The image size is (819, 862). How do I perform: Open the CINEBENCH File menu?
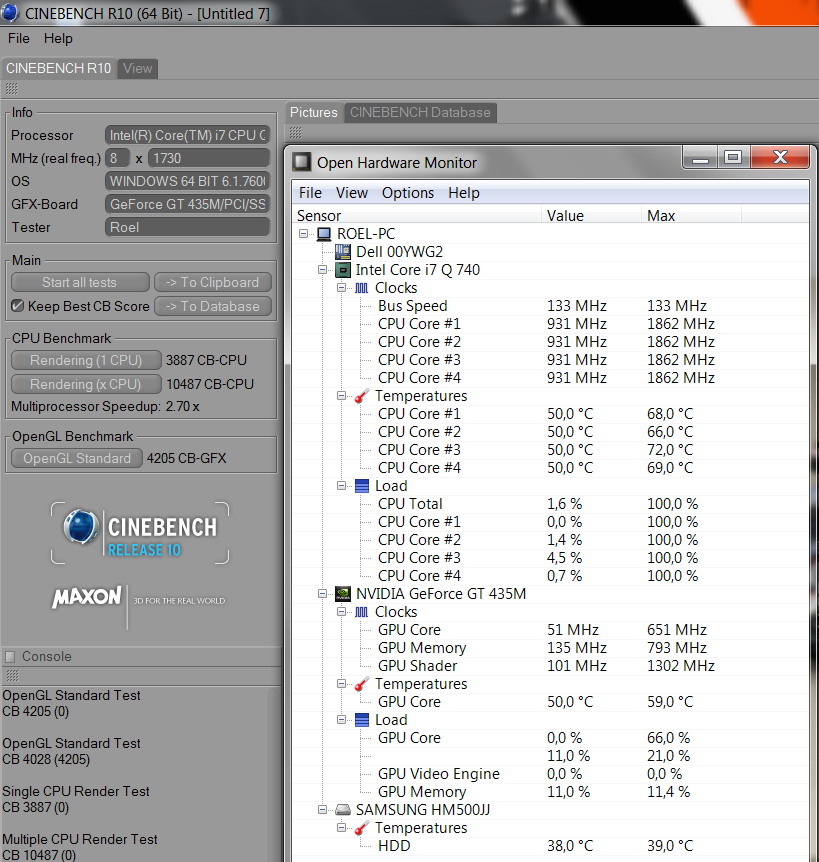19,38
